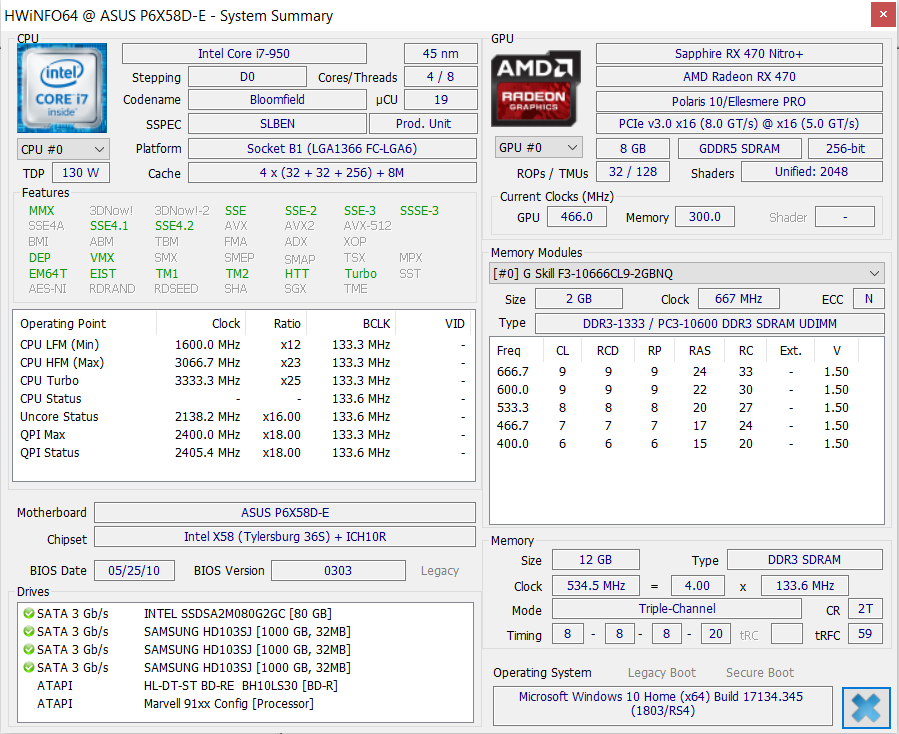Click the Socket B1 (LGA1366 FC-LGA6) platform field
Image resolution: width=899 pixels, height=734 pixels.
pyautogui.click(x=332, y=149)
